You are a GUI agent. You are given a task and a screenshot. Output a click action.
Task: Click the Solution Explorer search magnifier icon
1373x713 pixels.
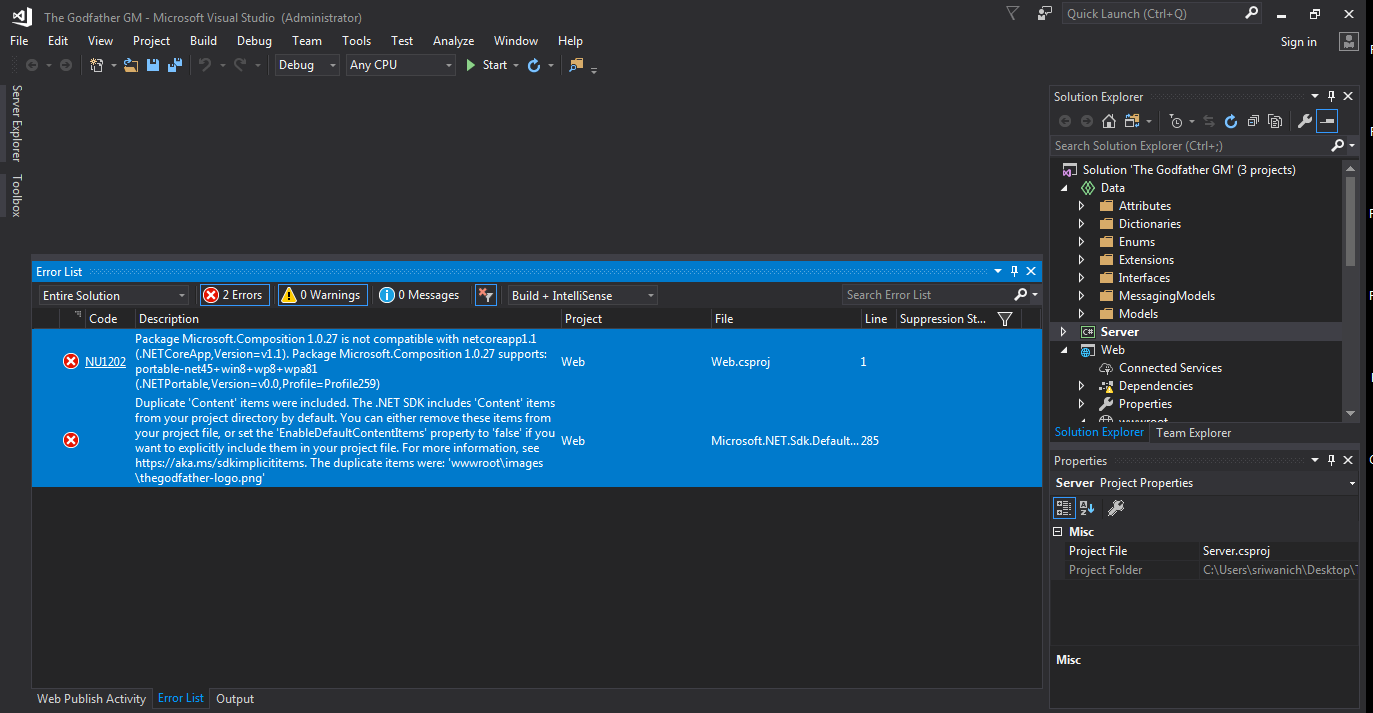(x=1338, y=145)
